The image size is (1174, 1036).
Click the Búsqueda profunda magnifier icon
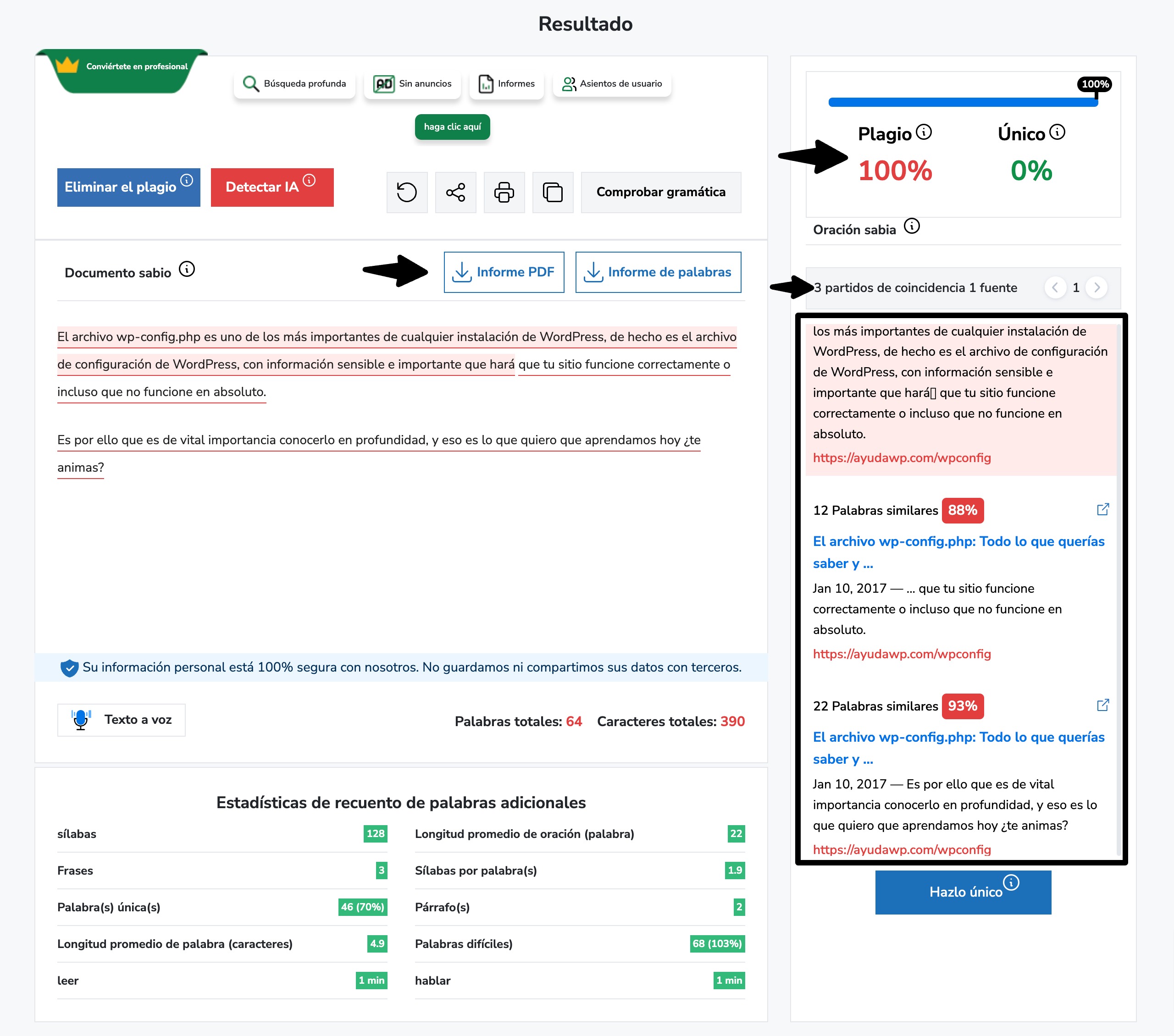[251, 84]
